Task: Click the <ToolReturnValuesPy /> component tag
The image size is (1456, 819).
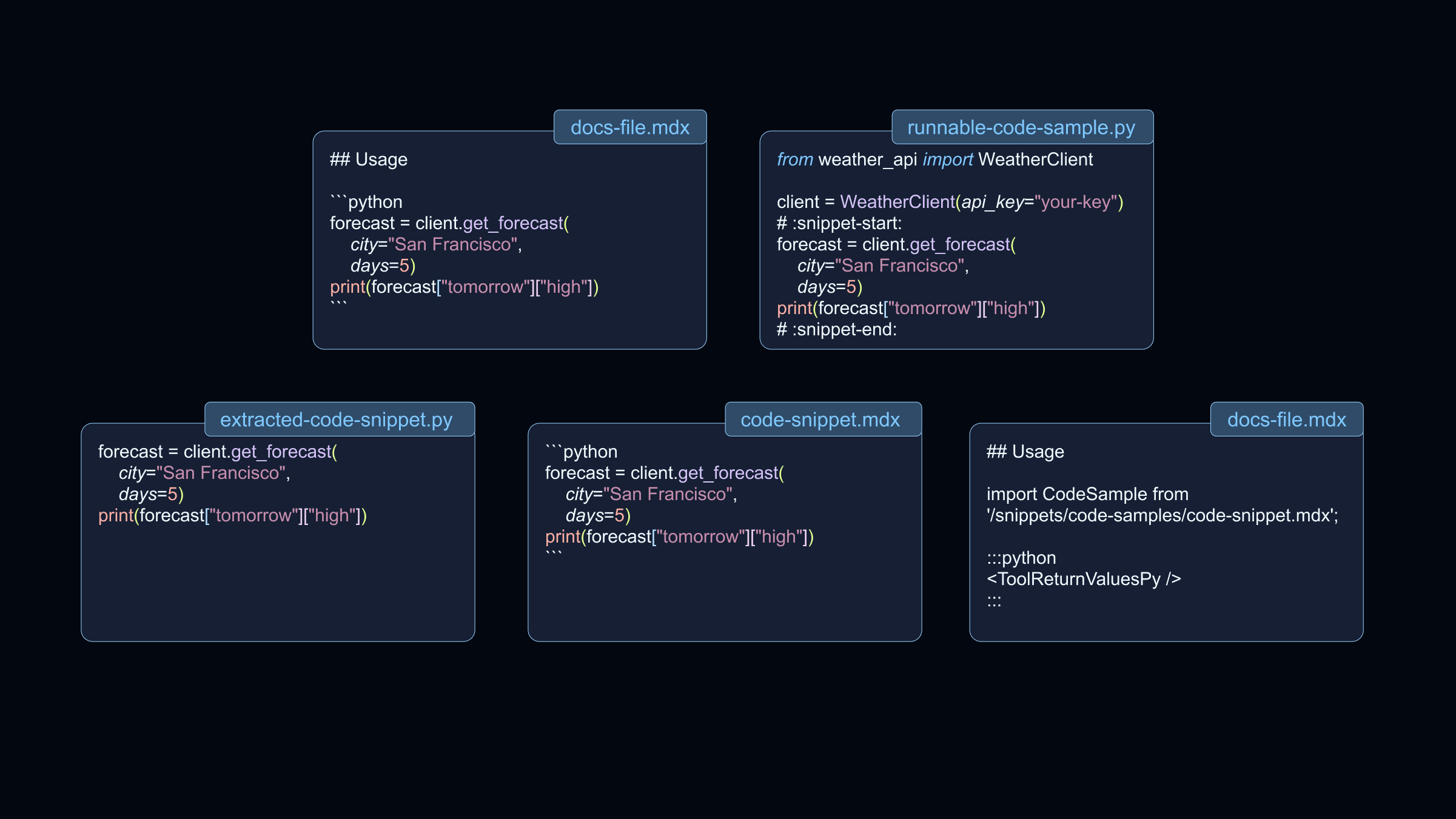Action: (1083, 579)
